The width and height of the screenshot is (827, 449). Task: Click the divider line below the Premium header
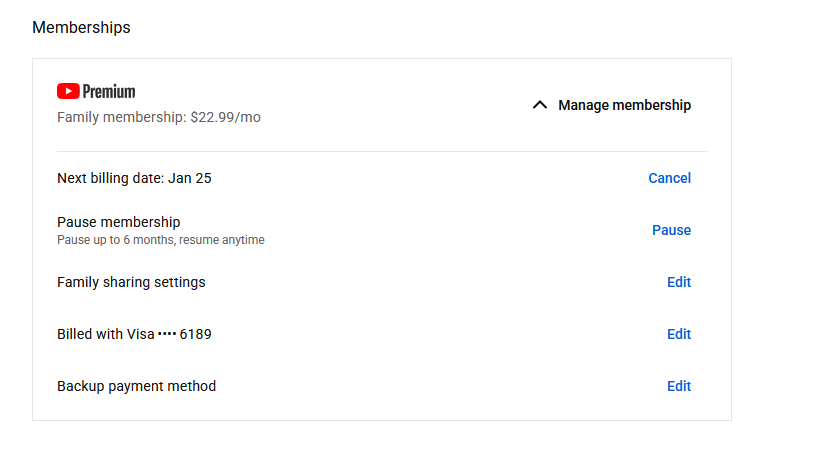(x=381, y=151)
